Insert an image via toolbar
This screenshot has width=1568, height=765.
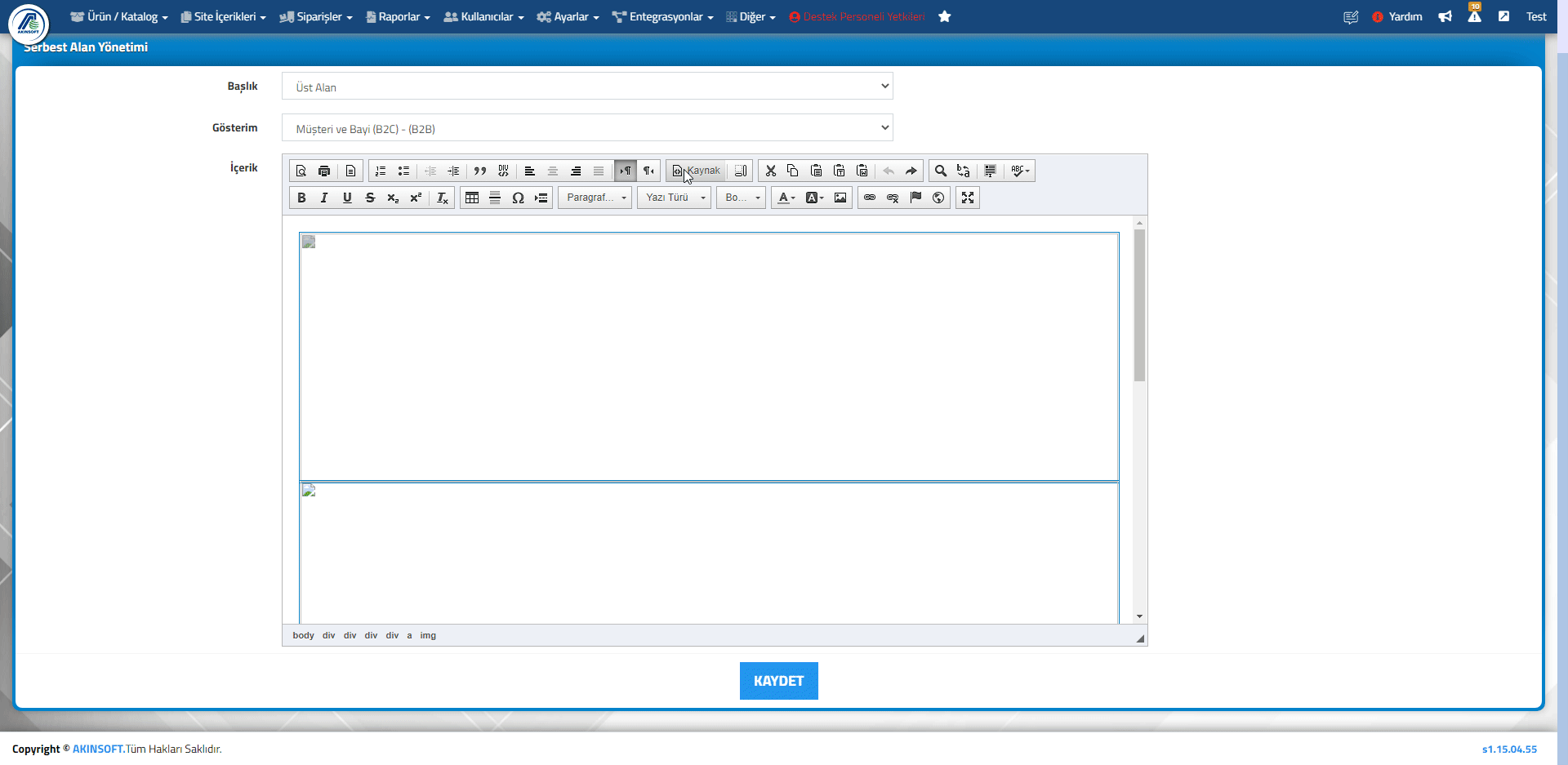840,198
